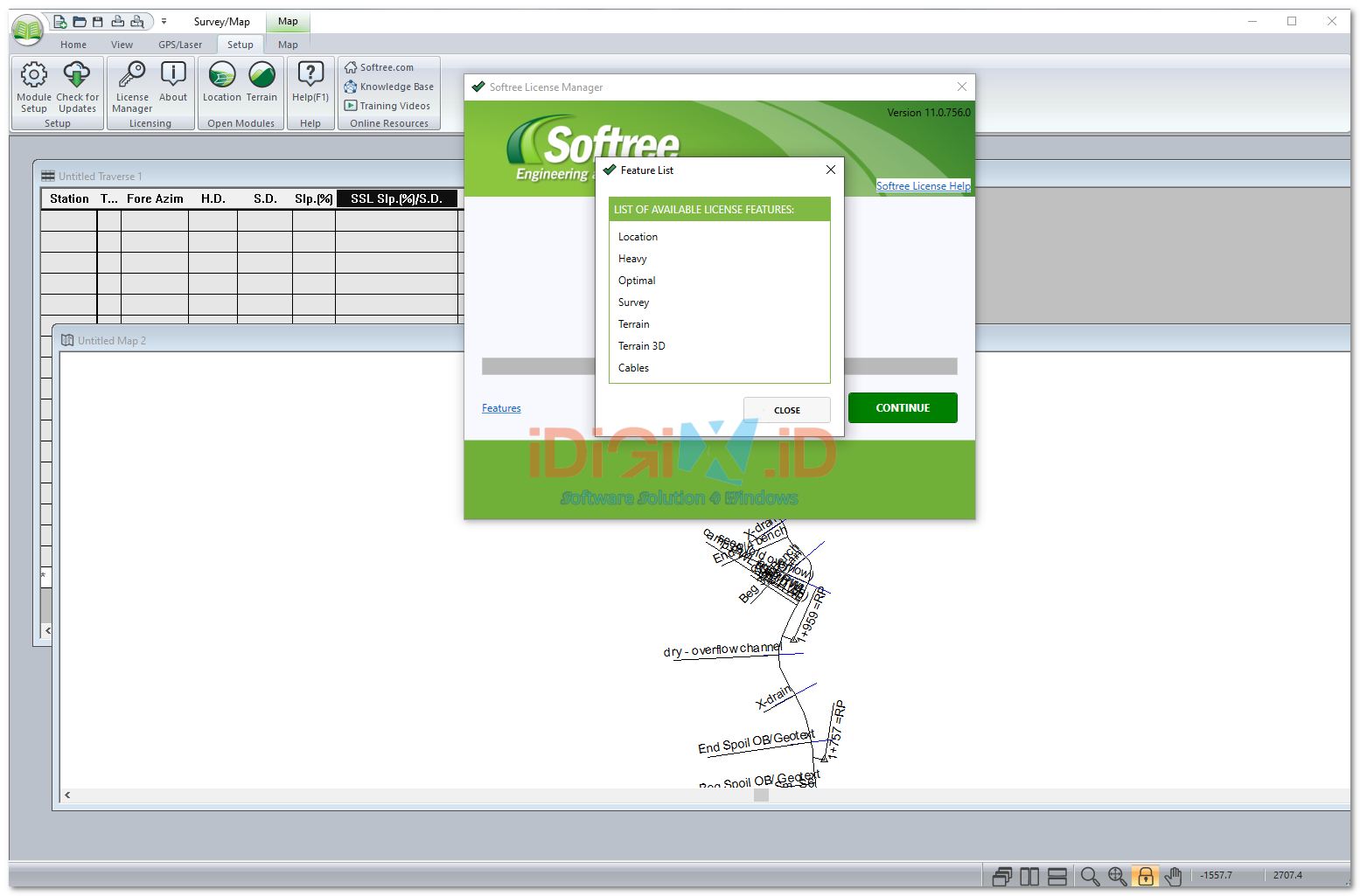Screen dimensions: 1360x896
Task: Click the map horizontal scrollbar thumb
Action: tap(761, 795)
